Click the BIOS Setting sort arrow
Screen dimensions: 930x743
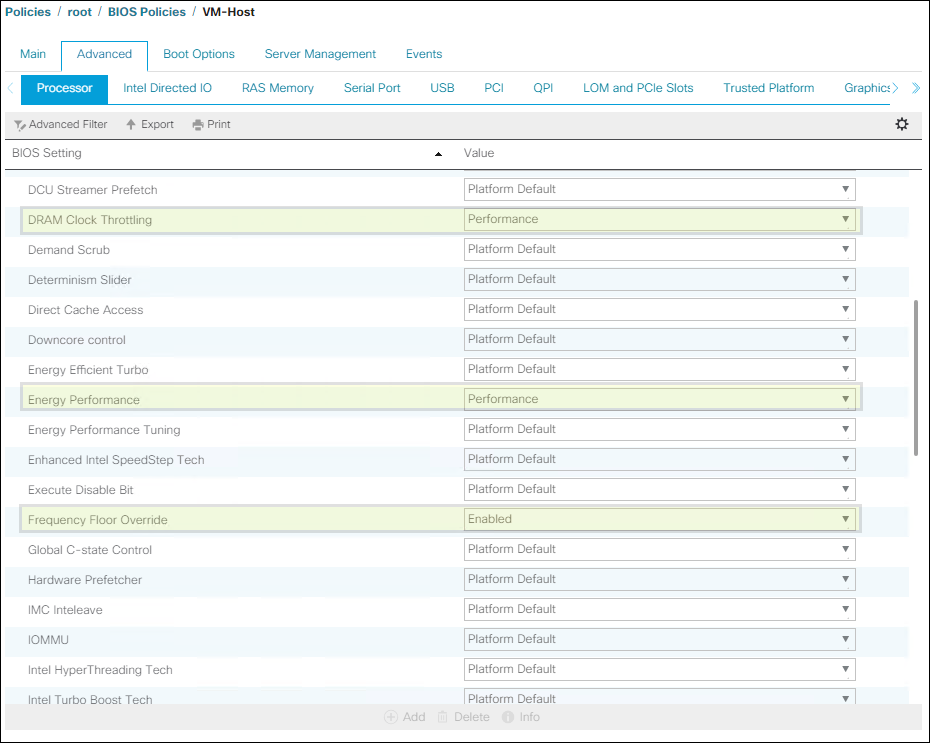click(438, 154)
